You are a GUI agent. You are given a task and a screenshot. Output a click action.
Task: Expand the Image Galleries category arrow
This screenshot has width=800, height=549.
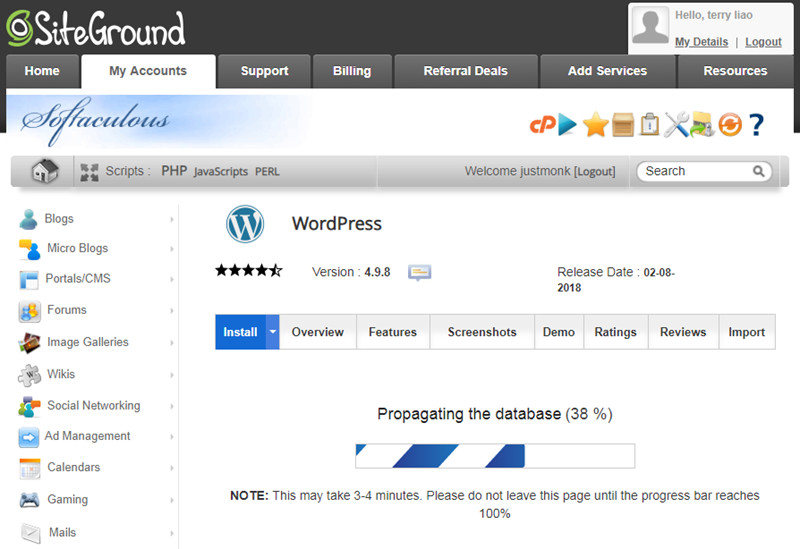[x=172, y=343]
